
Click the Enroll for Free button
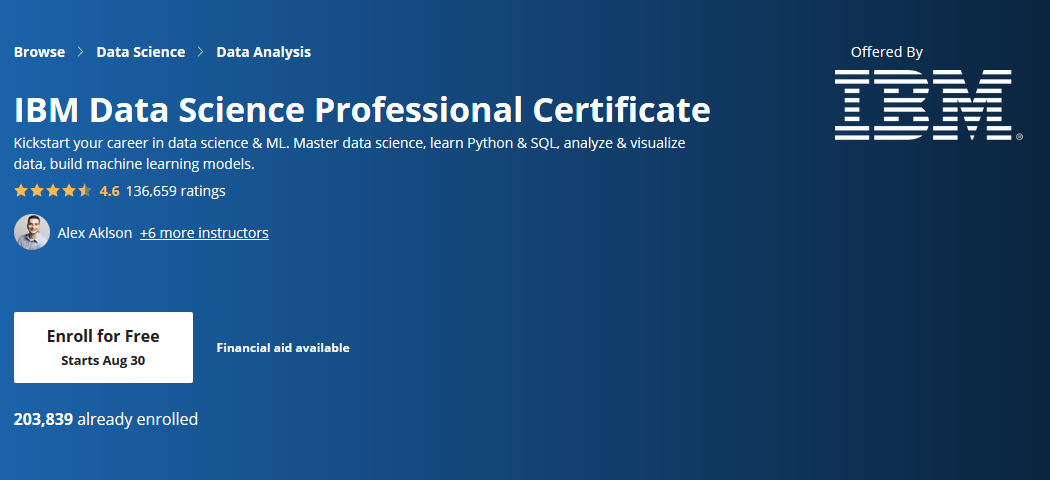[x=103, y=347]
